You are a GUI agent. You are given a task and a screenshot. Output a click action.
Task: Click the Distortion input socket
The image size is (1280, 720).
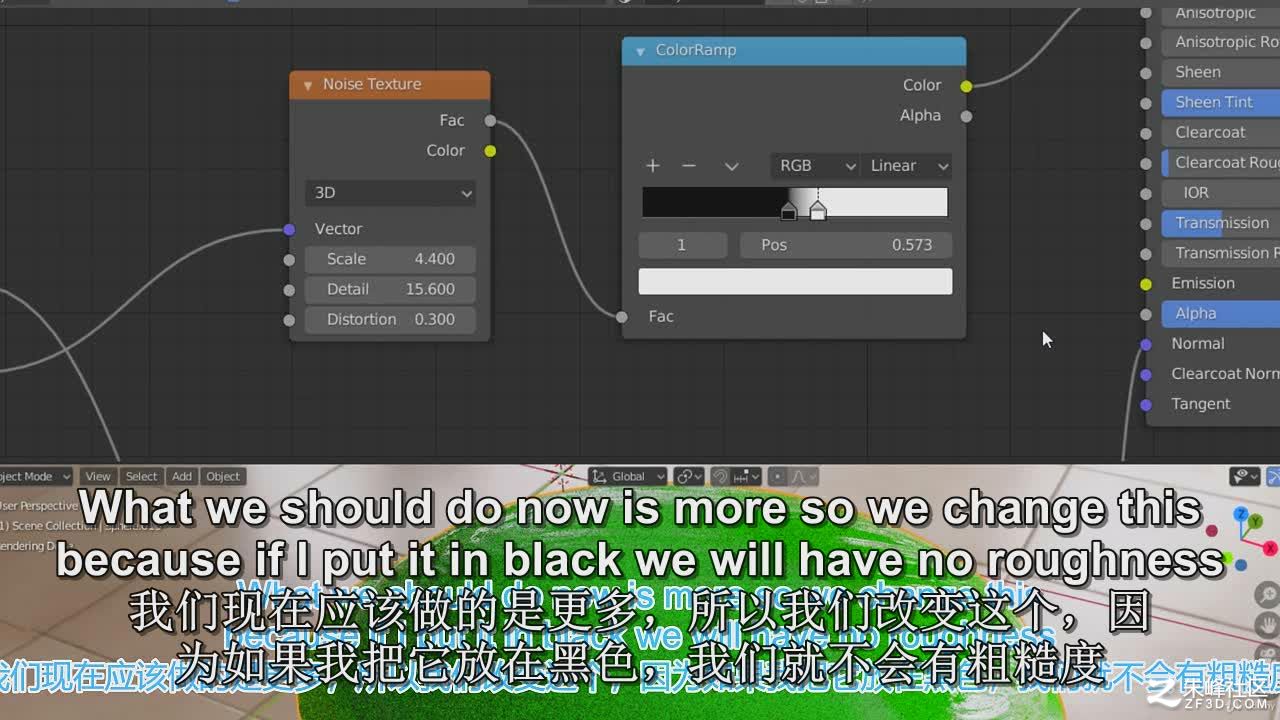coord(289,320)
